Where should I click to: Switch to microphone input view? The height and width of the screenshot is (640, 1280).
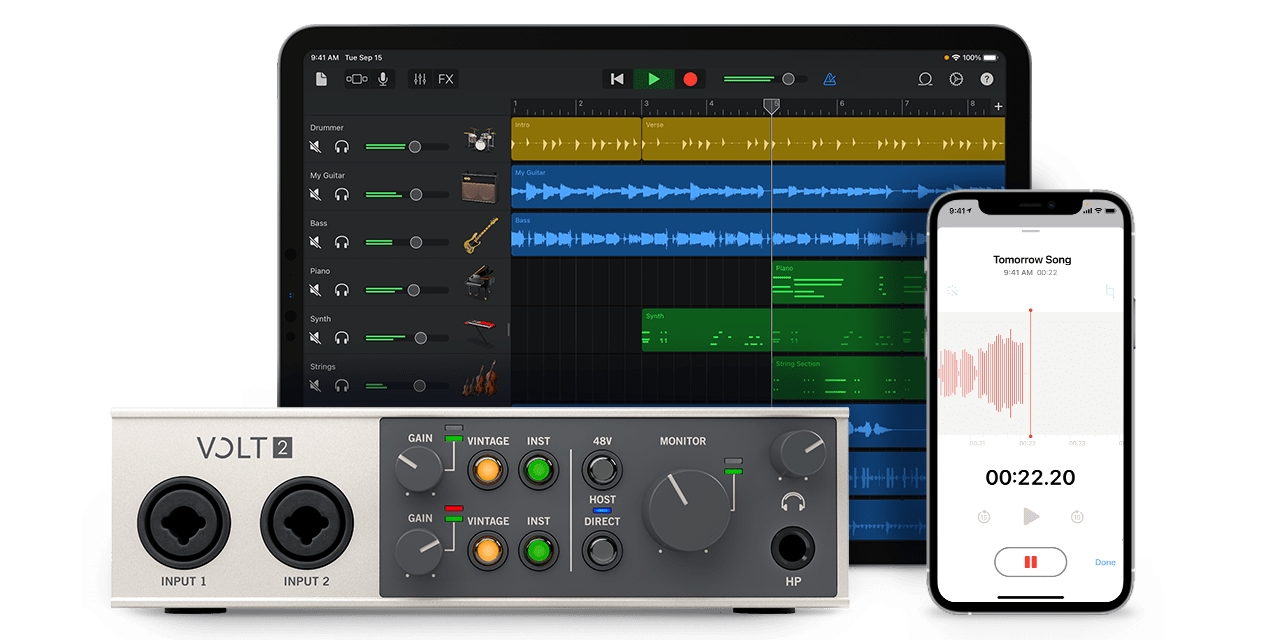[x=383, y=79]
